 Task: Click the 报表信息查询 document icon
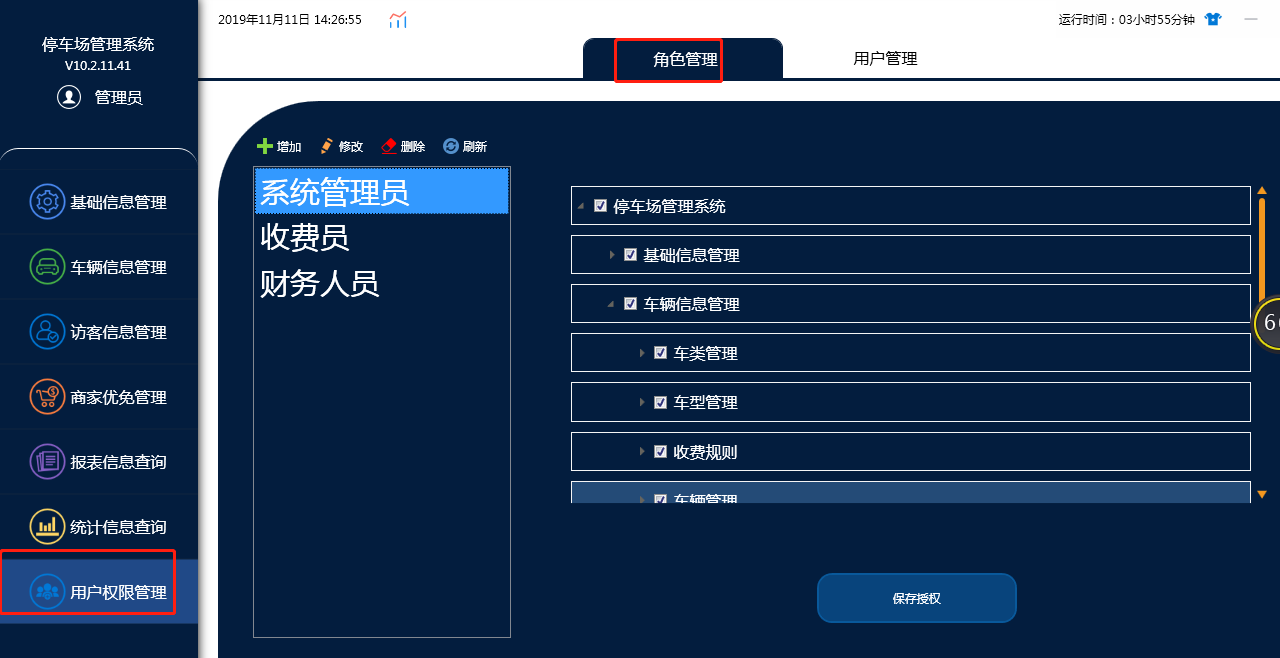(47, 462)
